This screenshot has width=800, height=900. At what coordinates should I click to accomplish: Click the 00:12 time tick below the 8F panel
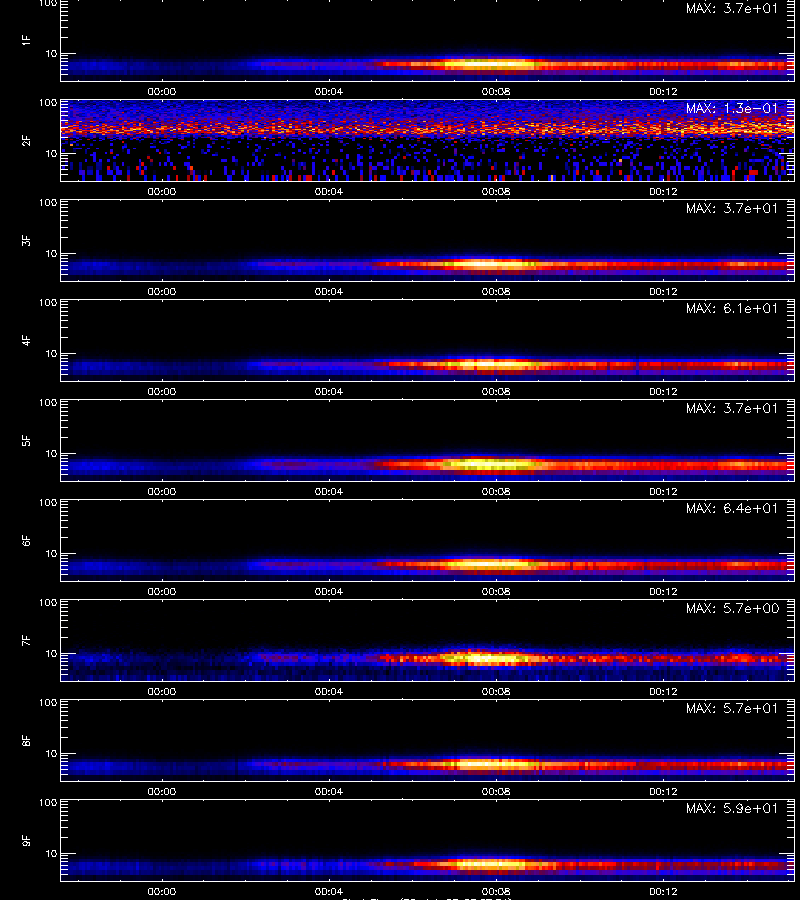(x=663, y=792)
